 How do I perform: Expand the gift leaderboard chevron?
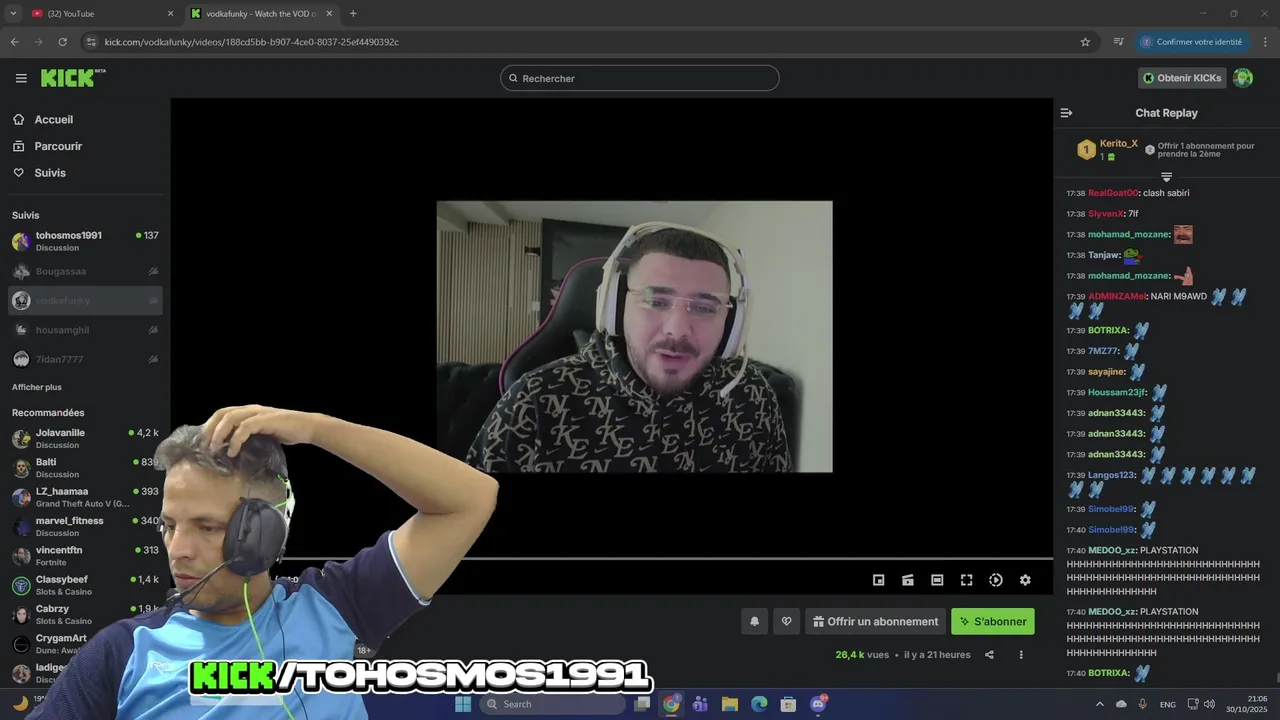coord(1166,177)
